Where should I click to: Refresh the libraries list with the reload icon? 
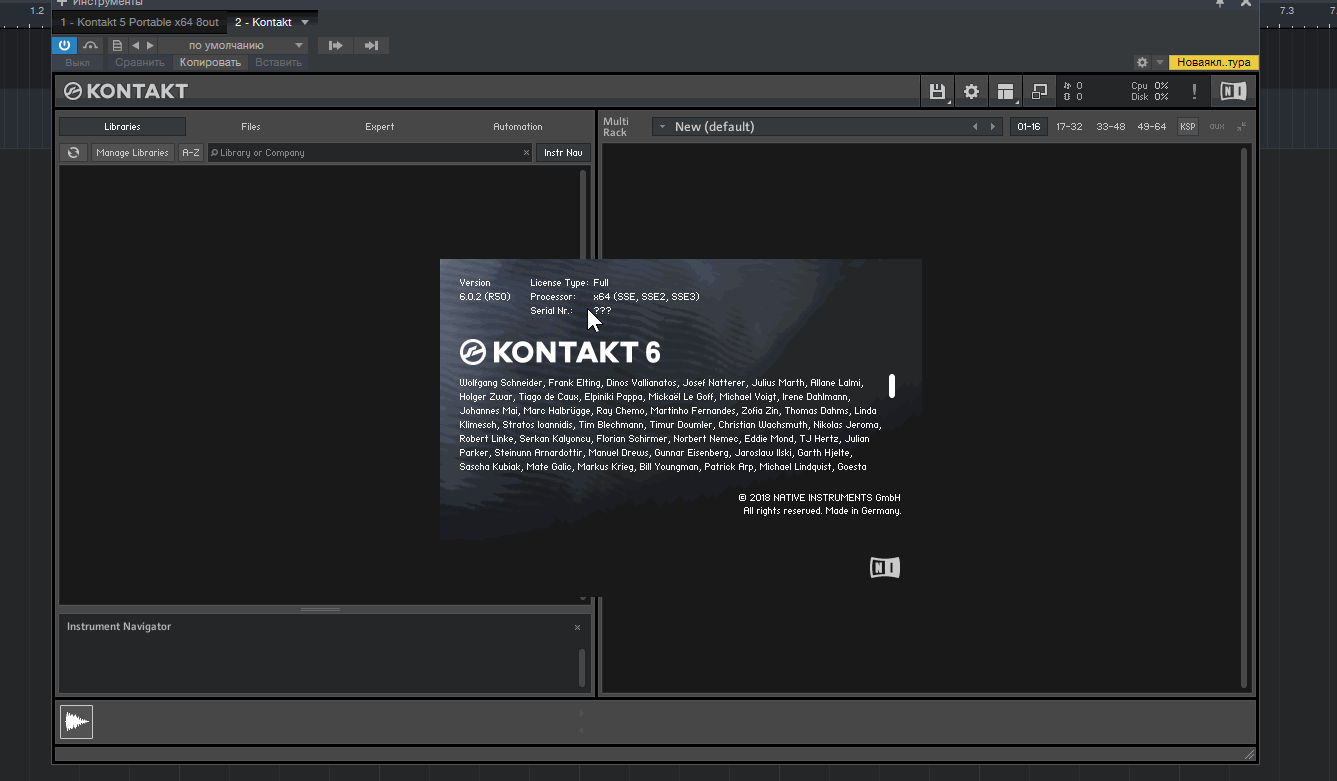pos(73,153)
